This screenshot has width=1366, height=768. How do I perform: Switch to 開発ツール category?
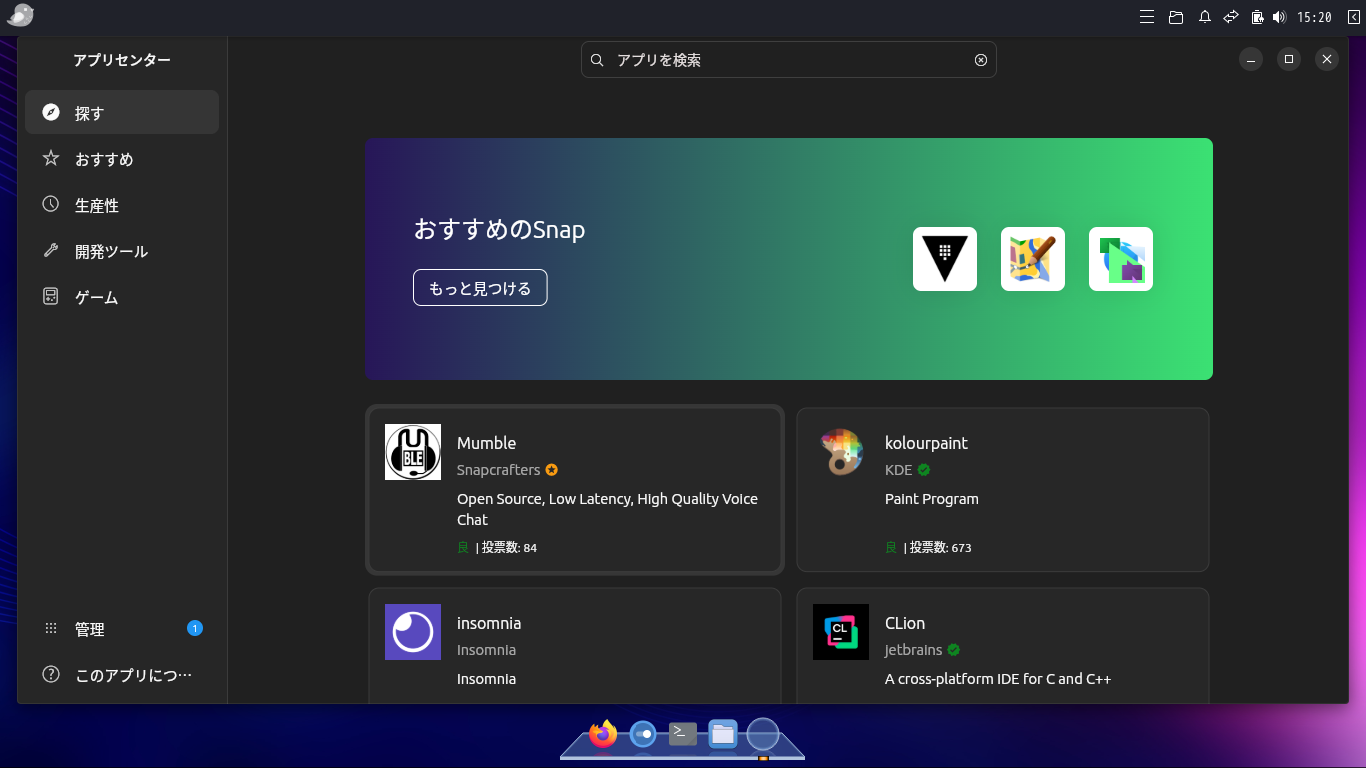point(122,250)
